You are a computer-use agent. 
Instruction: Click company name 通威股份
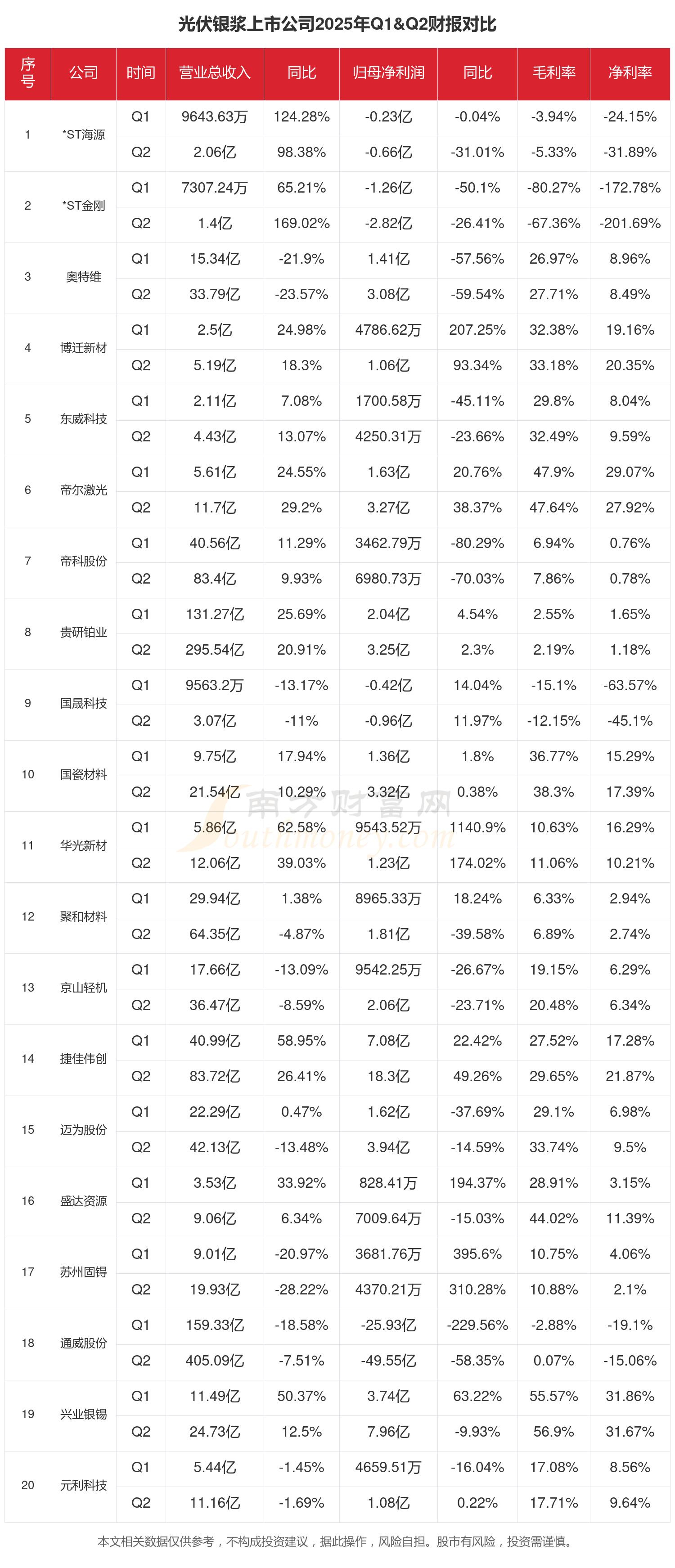(83, 1343)
